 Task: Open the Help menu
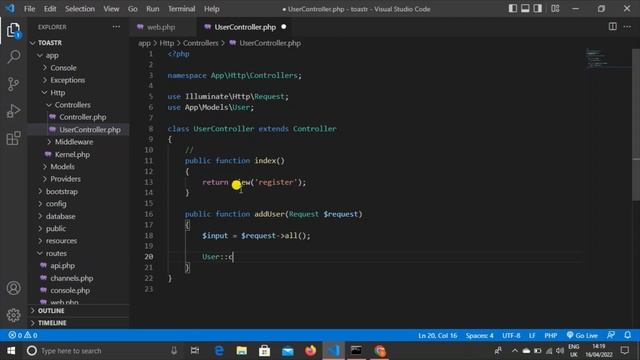point(211,9)
